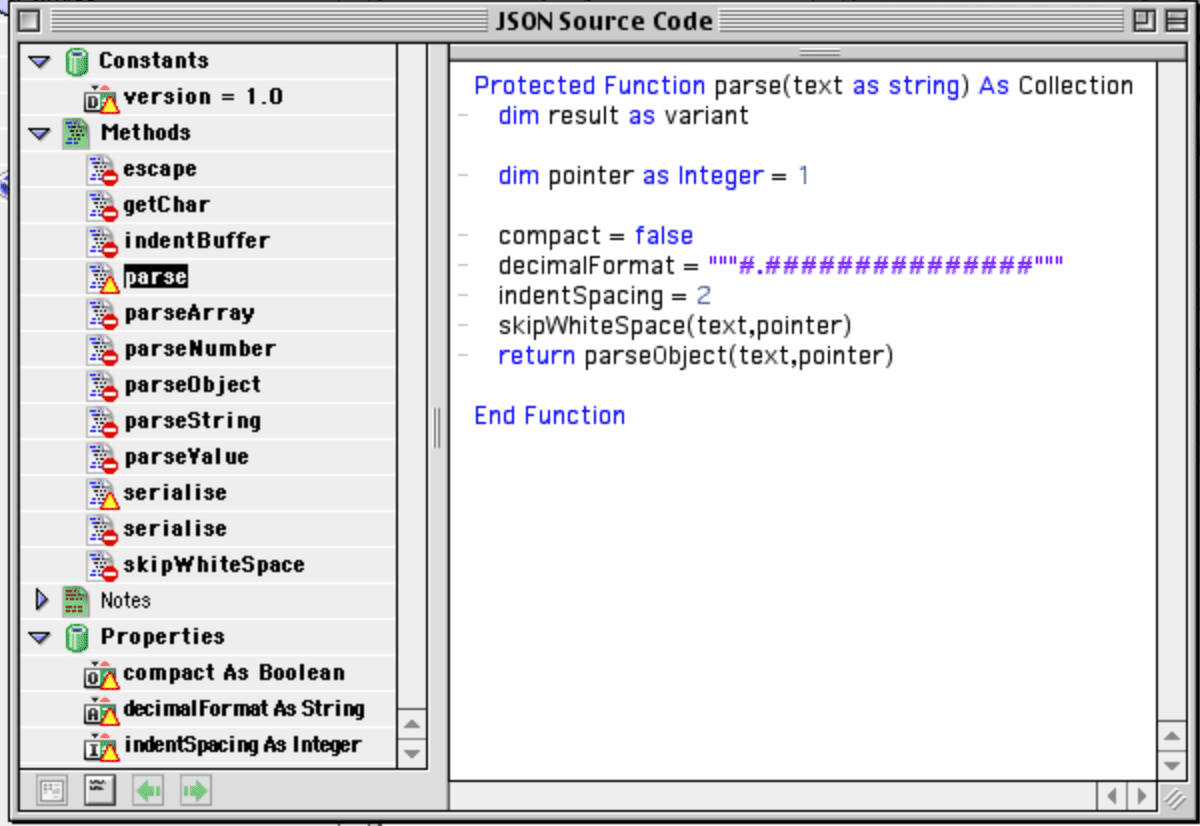This screenshot has height=826, width=1200.
Task: Toggle breakpoint dash beside compact = false
Action: (x=462, y=236)
